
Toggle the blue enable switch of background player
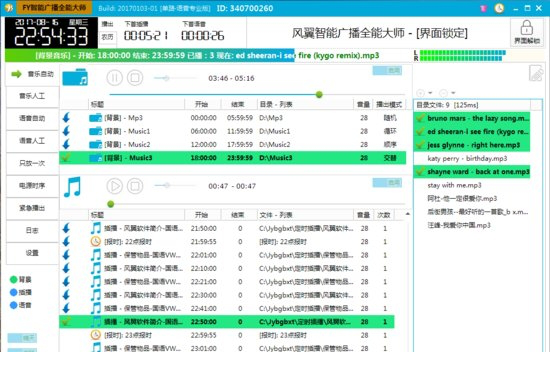(387, 71)
